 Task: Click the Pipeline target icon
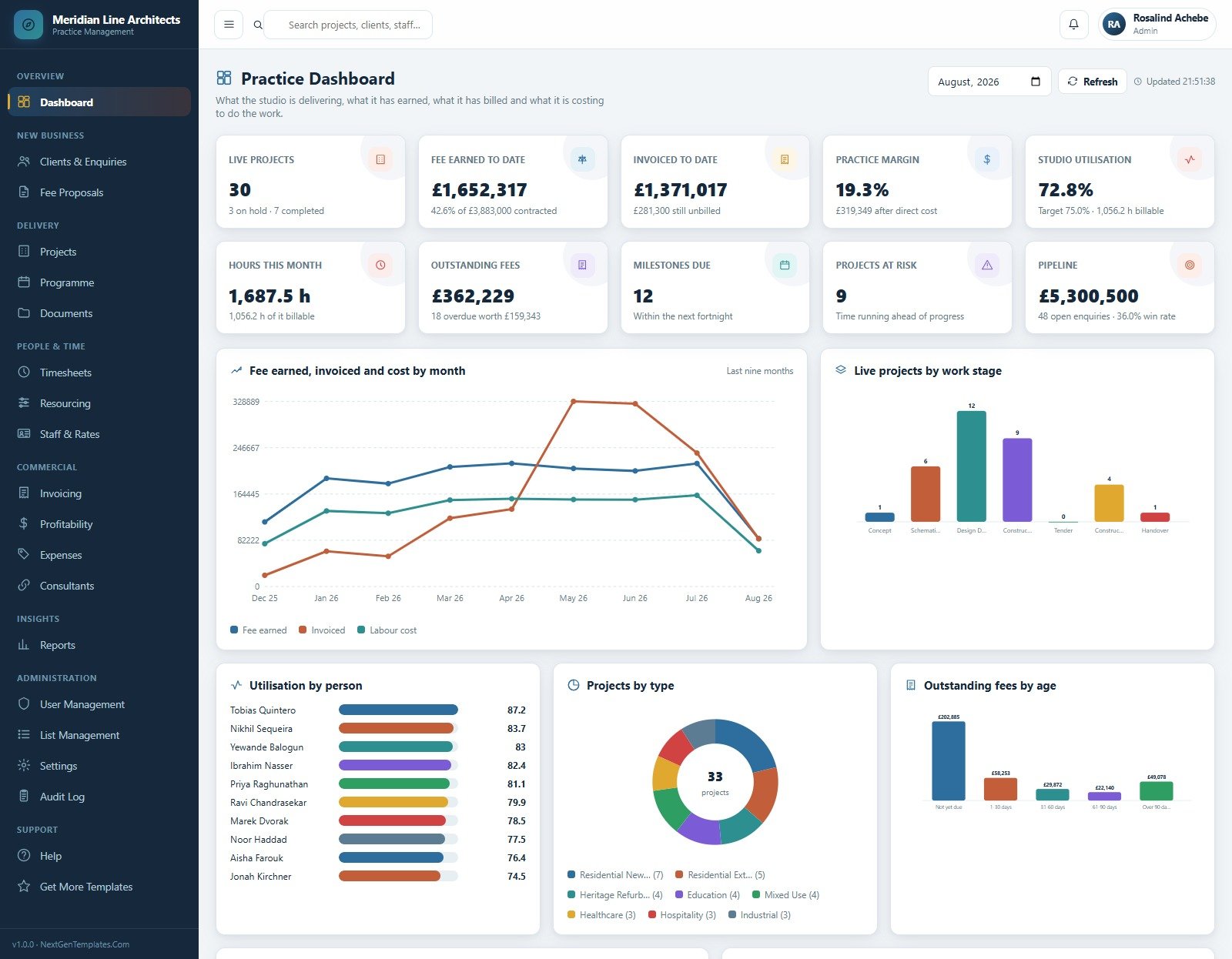(x=1190, y=265)
